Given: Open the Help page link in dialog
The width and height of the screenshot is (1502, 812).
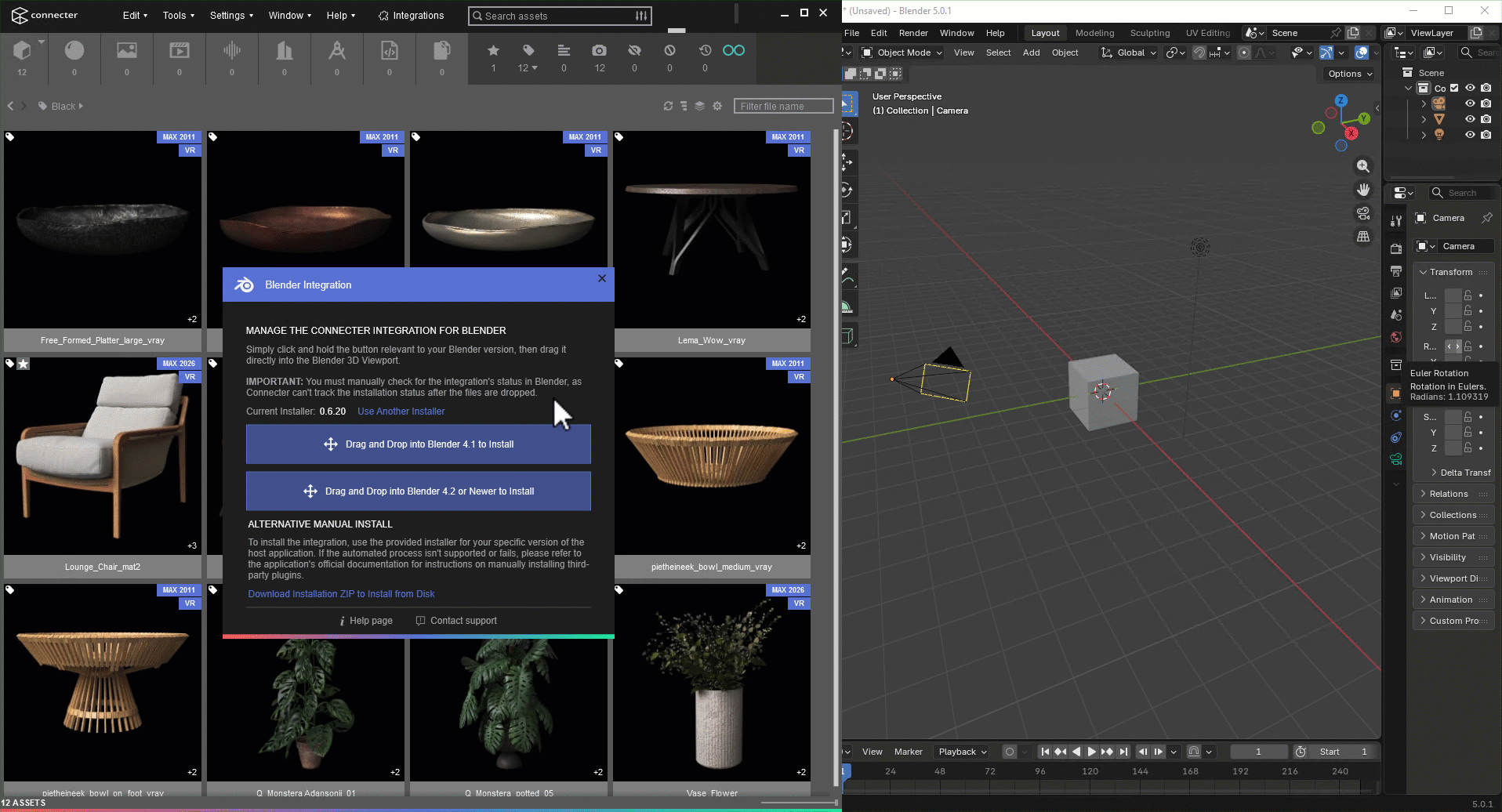Looking at the screenshot, I should click(x=366, y=621).
